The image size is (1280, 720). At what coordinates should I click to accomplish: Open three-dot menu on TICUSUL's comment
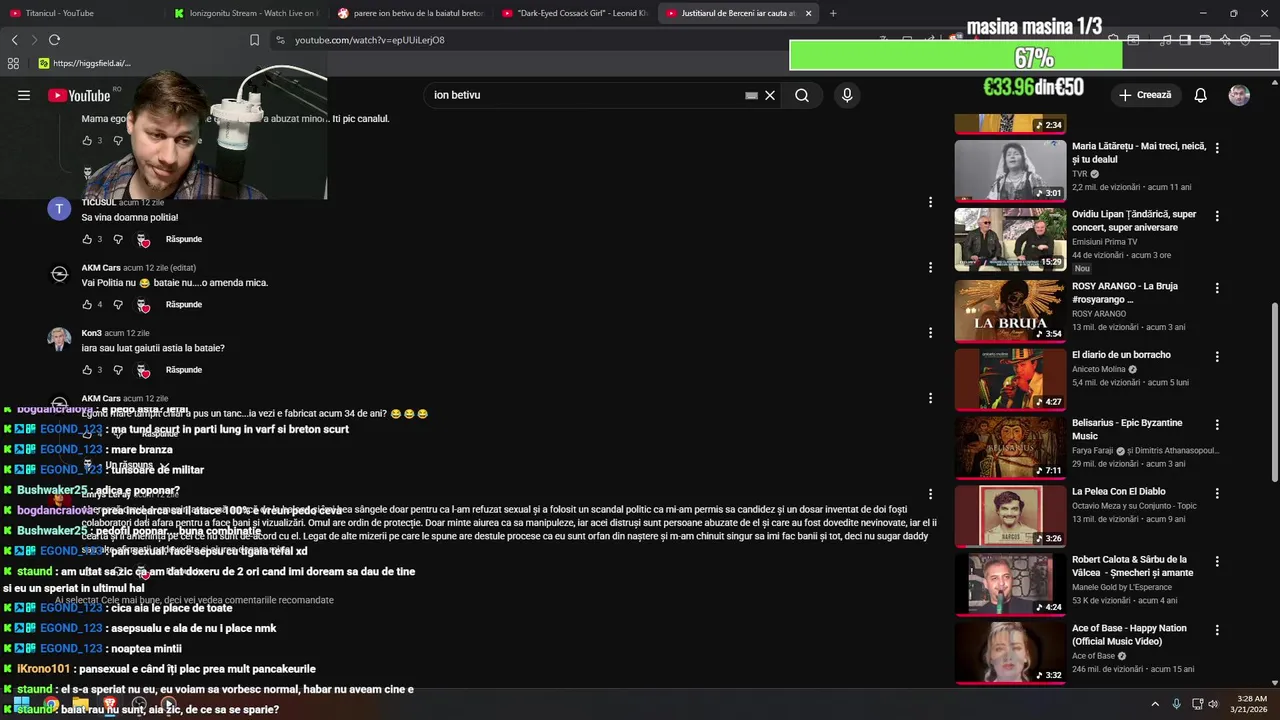(930, 202)
